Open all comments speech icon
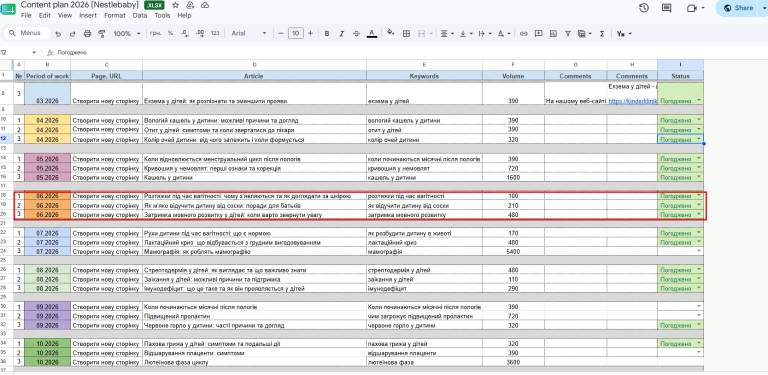Screen dimensions: 768x375 [x=666, y=8]
